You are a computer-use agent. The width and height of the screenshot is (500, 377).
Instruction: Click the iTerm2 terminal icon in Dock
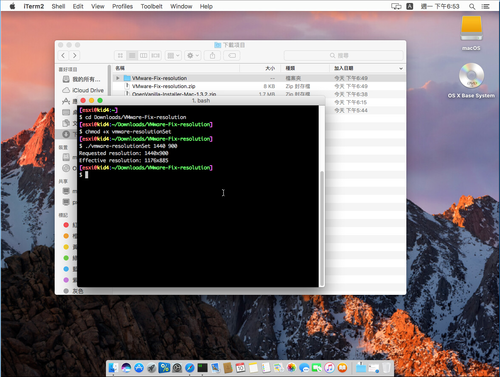click(x=202, y=368)
